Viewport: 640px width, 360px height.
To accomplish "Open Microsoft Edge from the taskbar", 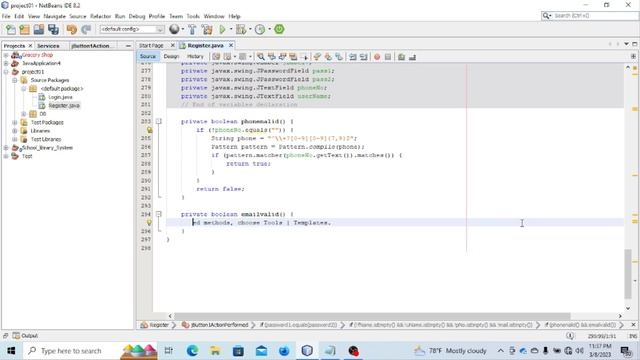I will point(192,351).
